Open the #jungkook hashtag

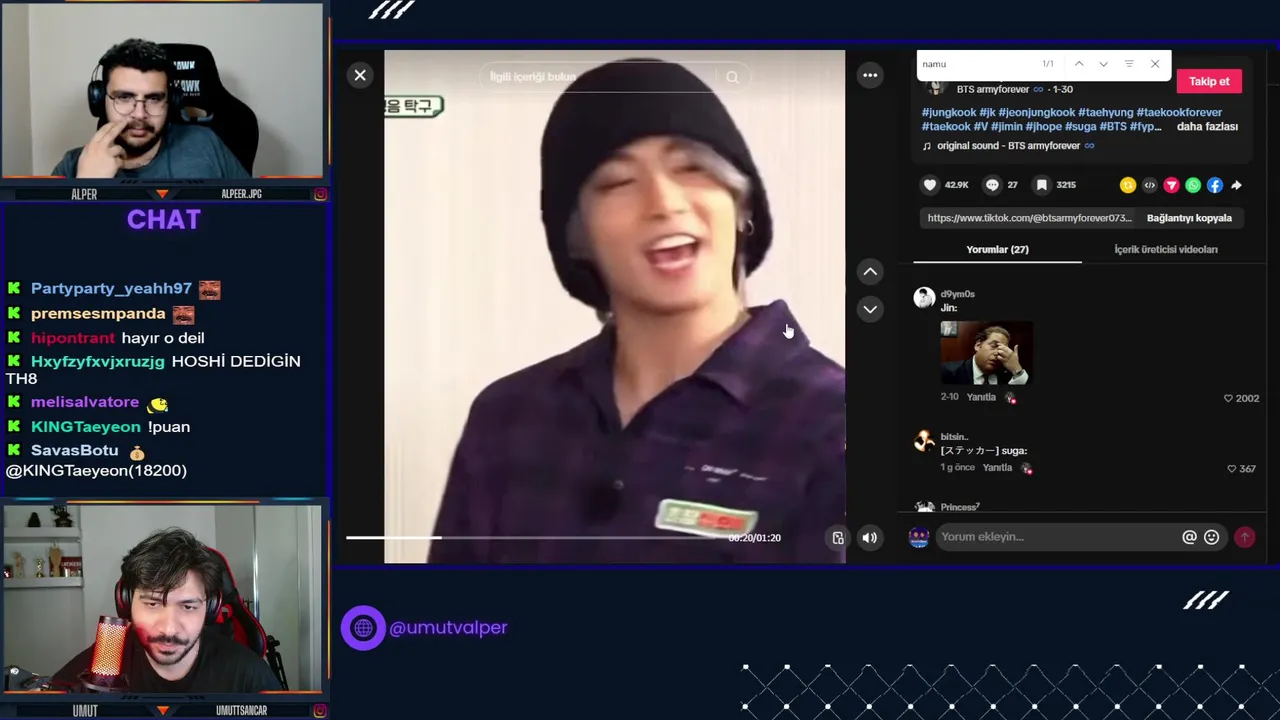pyautogui.click(x=948, y=113)
